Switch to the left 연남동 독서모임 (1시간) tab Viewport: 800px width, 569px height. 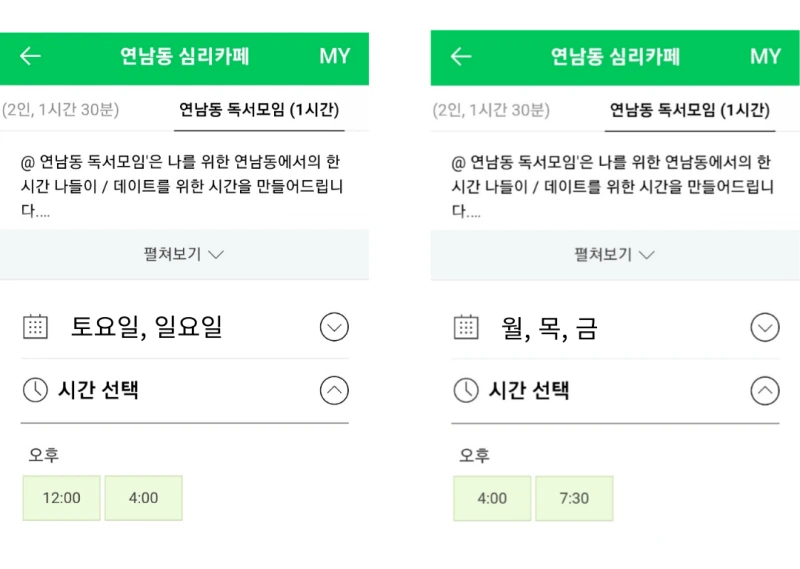[259, 110]
